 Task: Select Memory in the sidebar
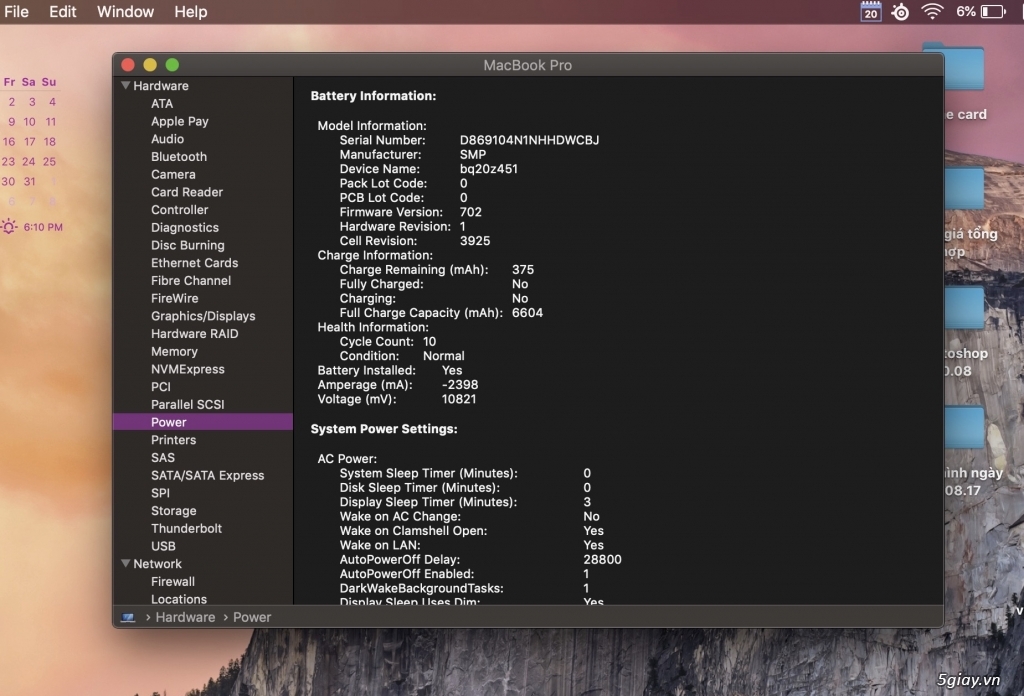coord(174,351)
